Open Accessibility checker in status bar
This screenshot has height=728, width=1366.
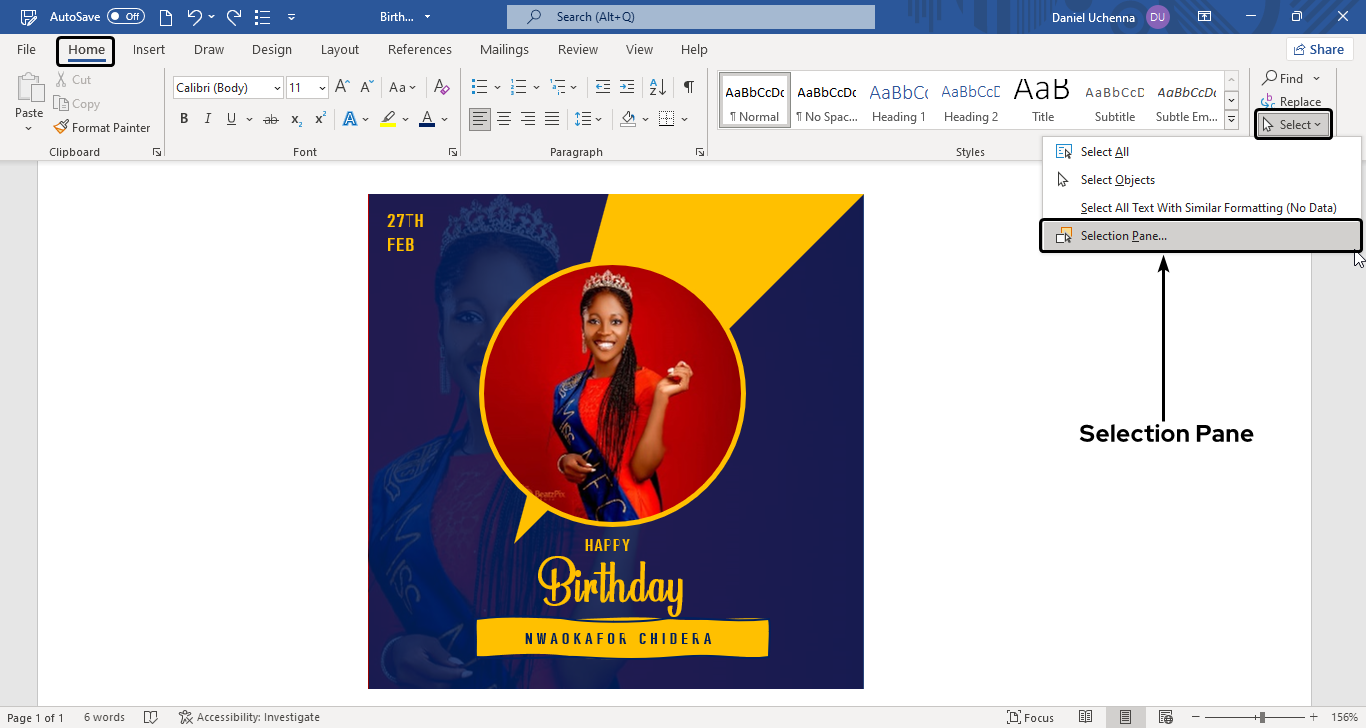(249, 717)
